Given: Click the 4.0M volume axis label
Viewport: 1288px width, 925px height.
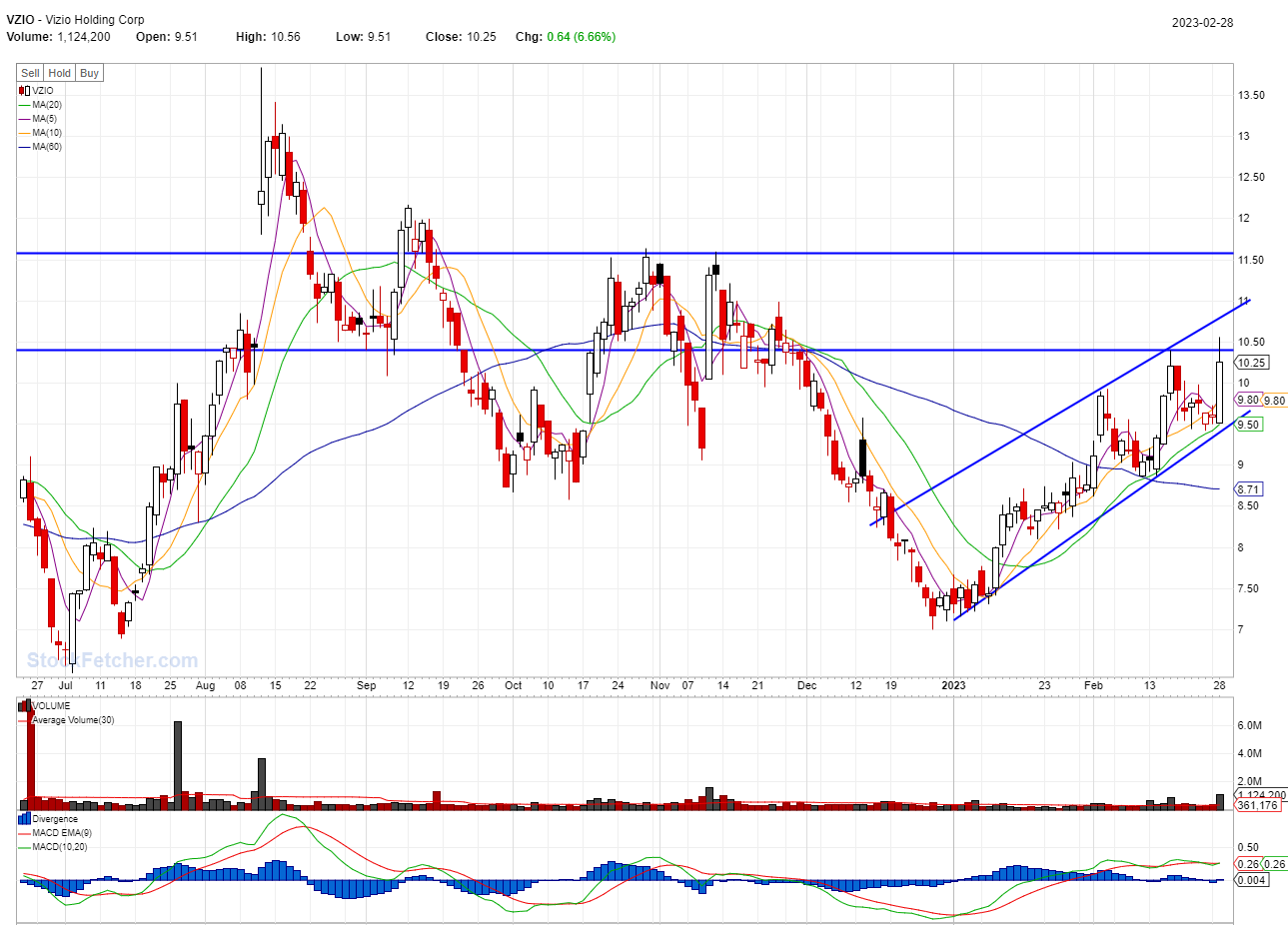Looking at the screenshot, I should point(1249,753).
